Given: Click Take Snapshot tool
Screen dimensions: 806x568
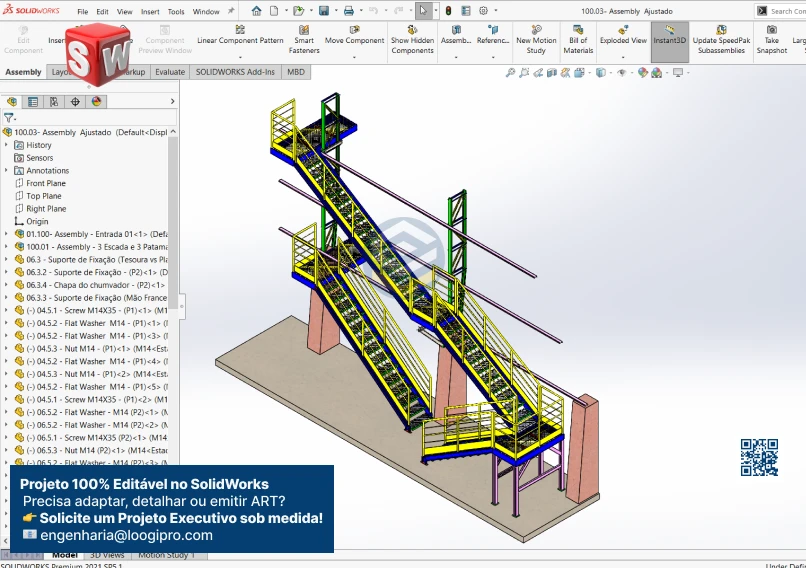Looking at the screenshot, I should tap(771, 40).
